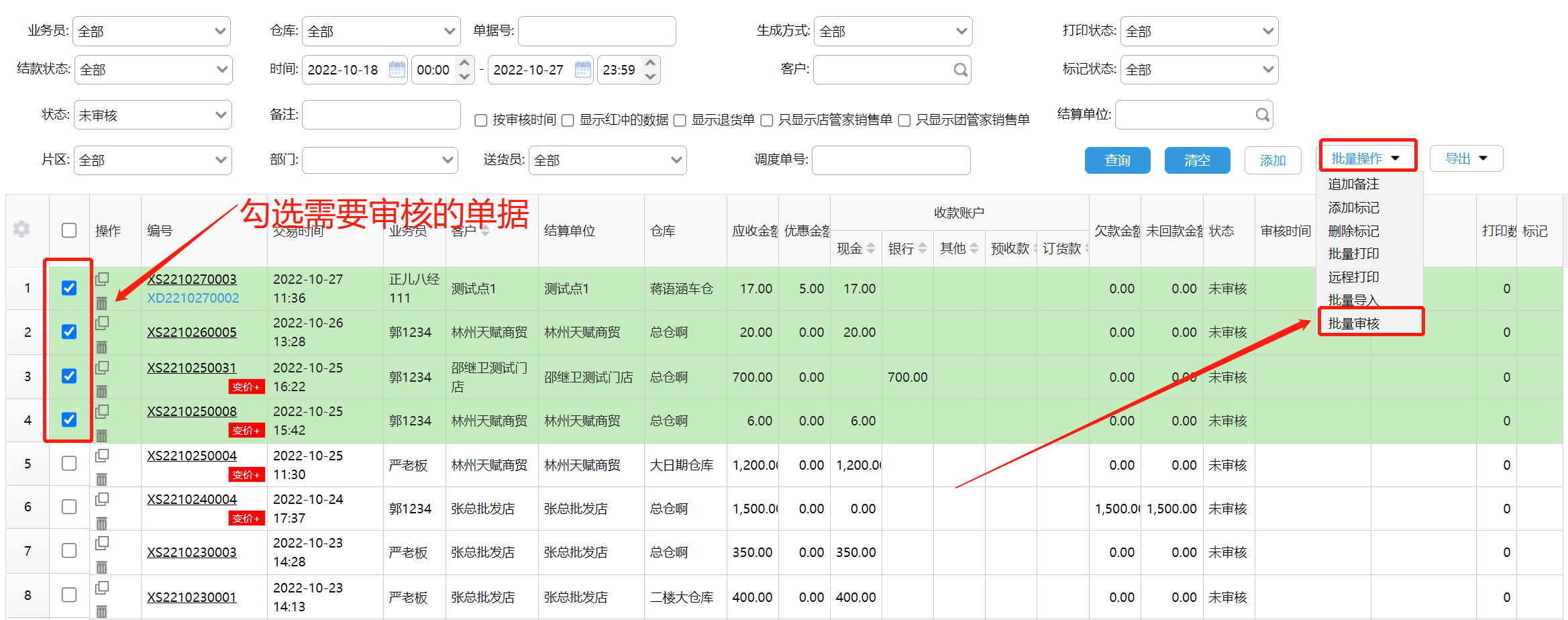Open start date calendar picker icon
This screenshot has width=1568, height=620.
click(x=397, y=69)
